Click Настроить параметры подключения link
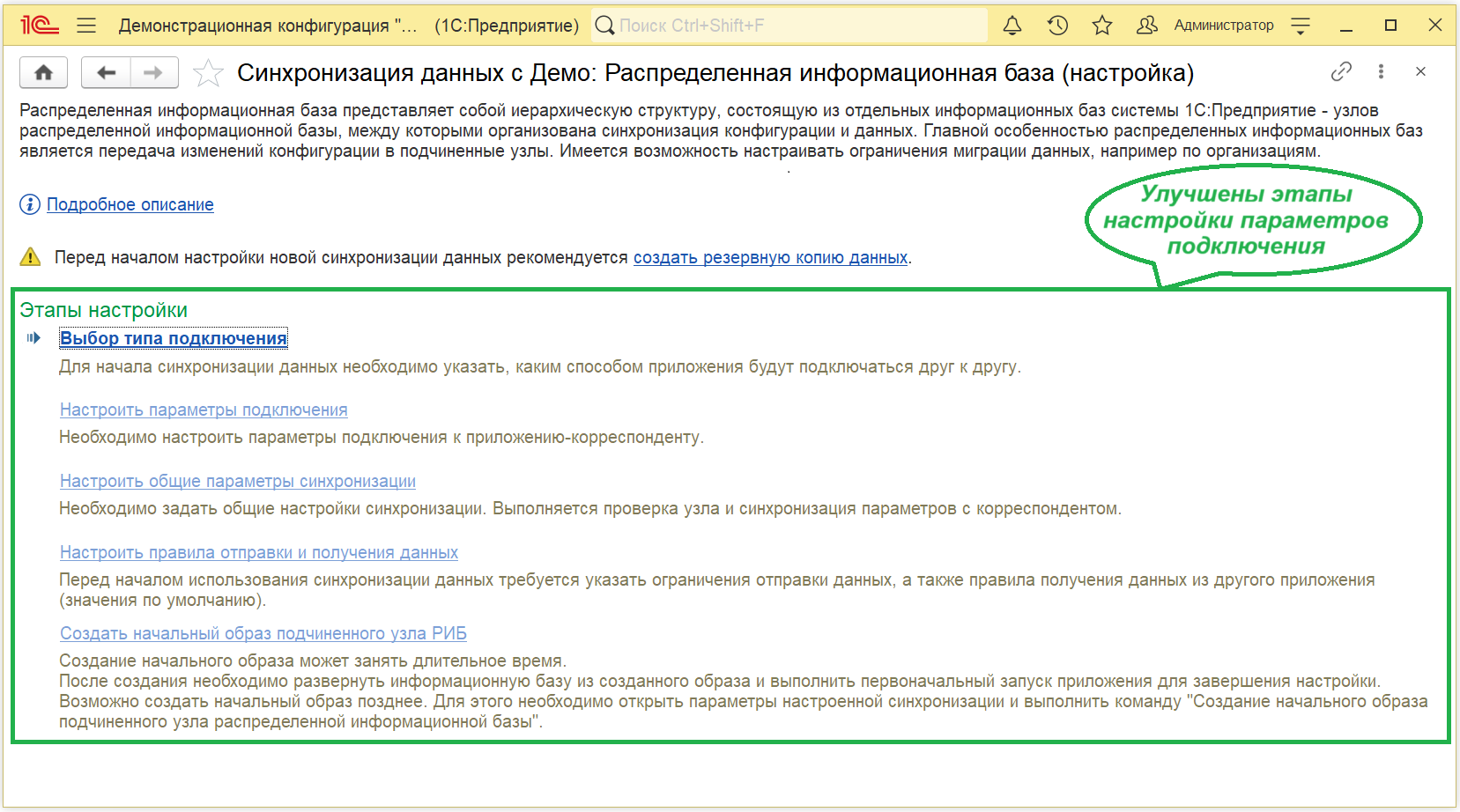This screenshot has height=812, width=1460. pos(204,410)
